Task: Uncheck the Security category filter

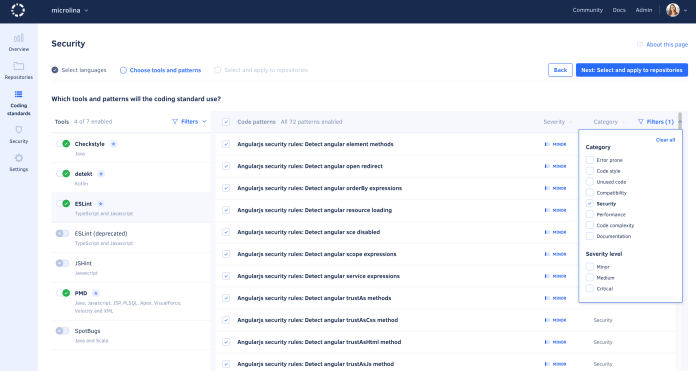Action: point(589,203)
